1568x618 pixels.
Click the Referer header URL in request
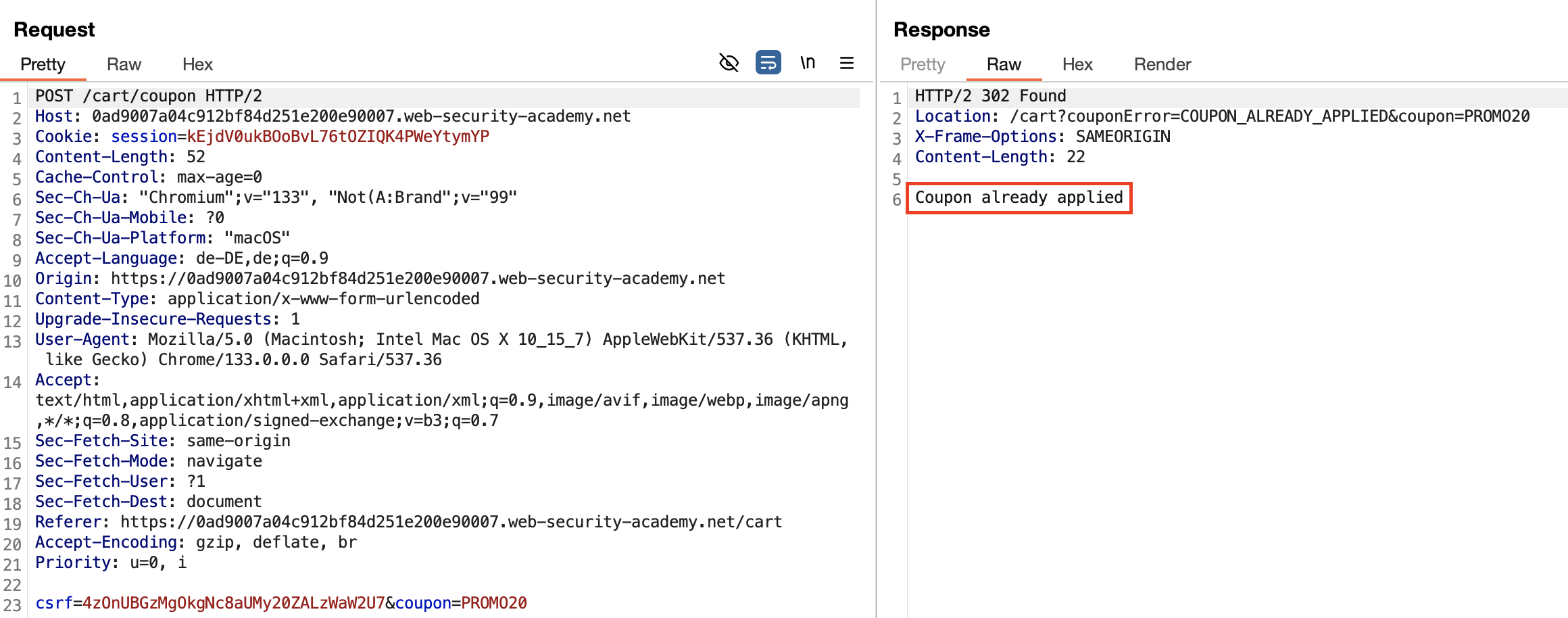[451, 522]
